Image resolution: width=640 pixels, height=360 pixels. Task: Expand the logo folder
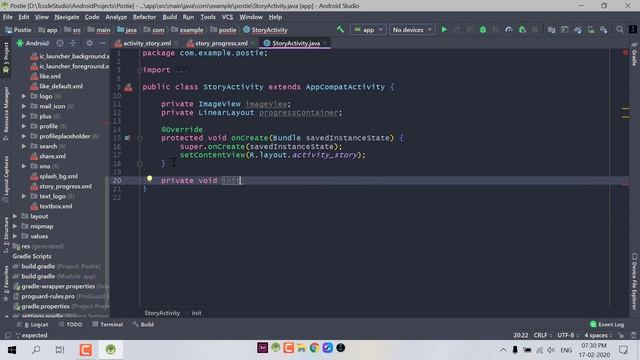(x=24, y=96)
